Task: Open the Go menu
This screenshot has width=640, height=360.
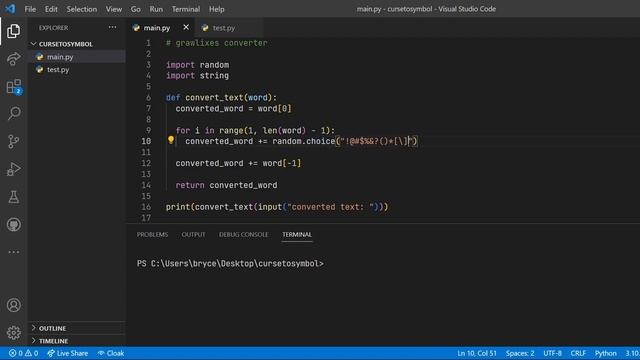Action: (x=136, y=9)
